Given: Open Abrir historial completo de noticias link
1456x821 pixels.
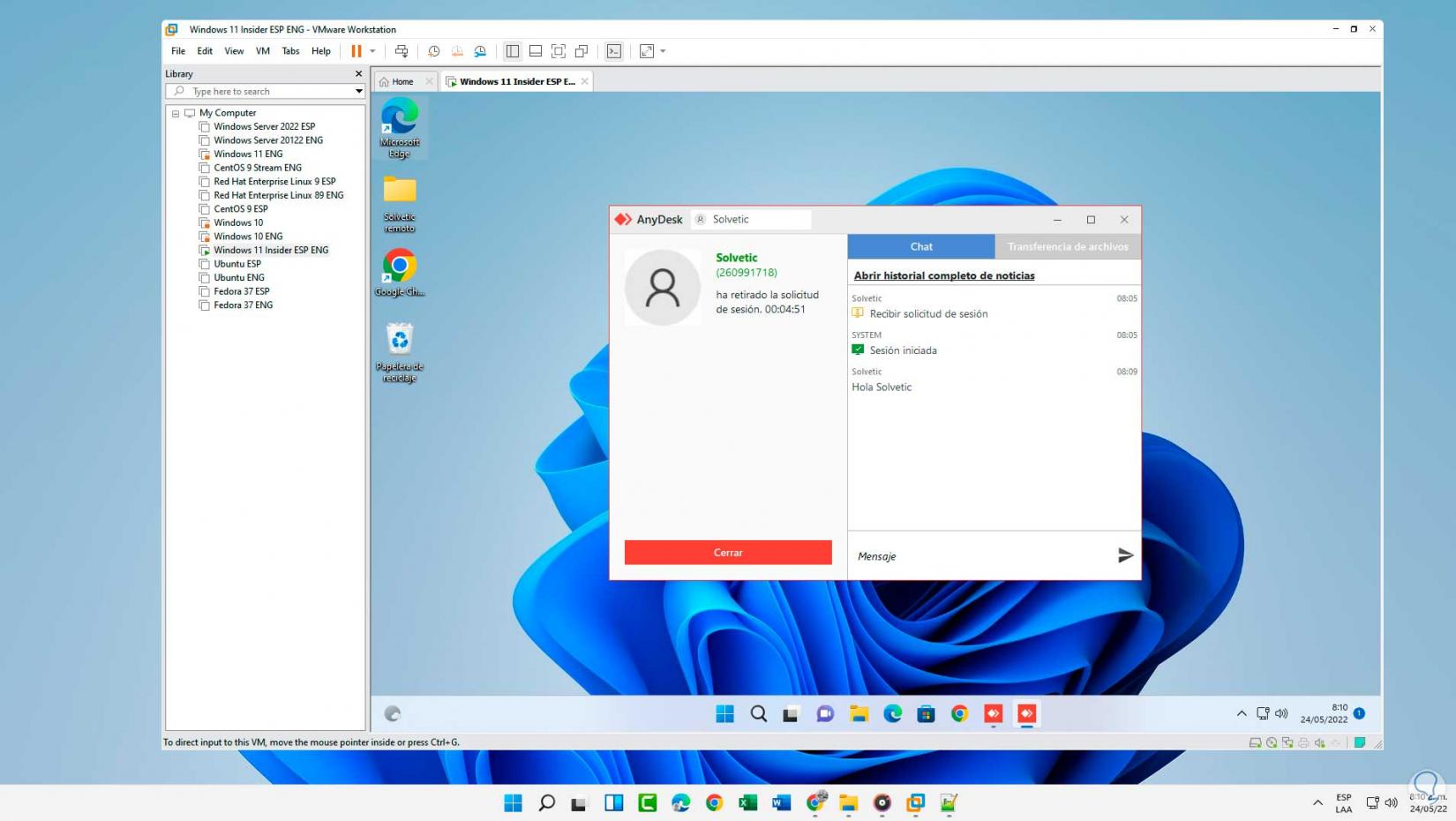Looking at the screenshot, I should [944, 275].
